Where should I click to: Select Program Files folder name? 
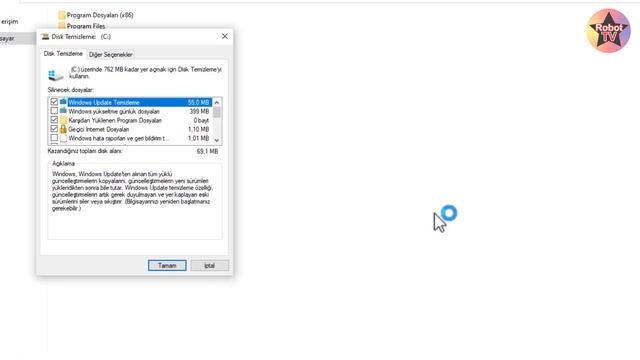coord(86,26)
